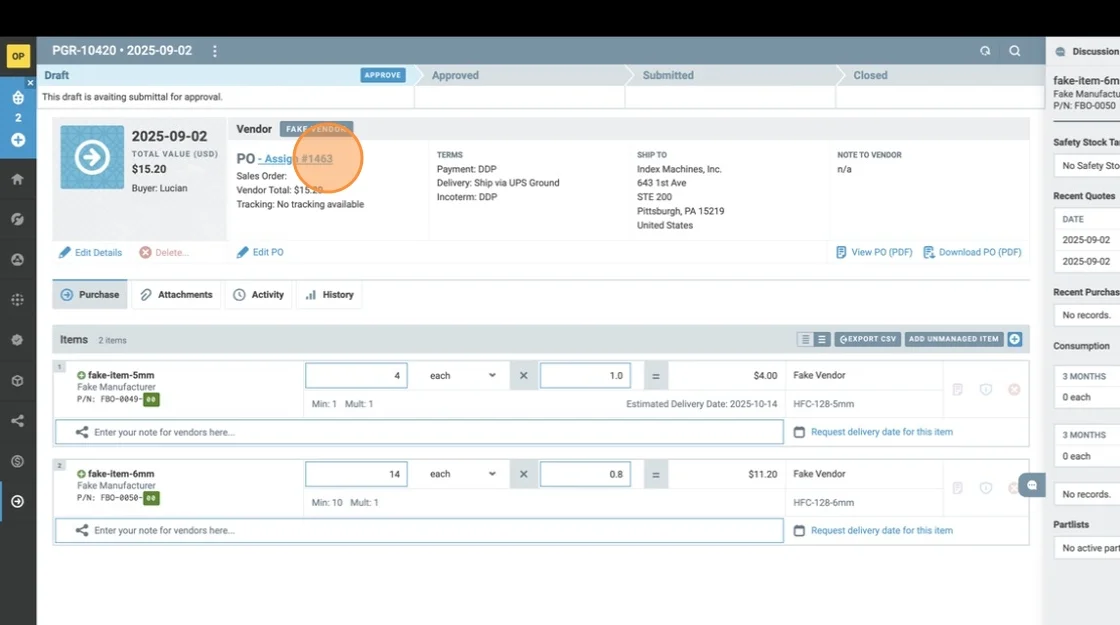Switch to the Attachments tab
The width and height of the screenshot is (1120, 625).
click(177, 295)
